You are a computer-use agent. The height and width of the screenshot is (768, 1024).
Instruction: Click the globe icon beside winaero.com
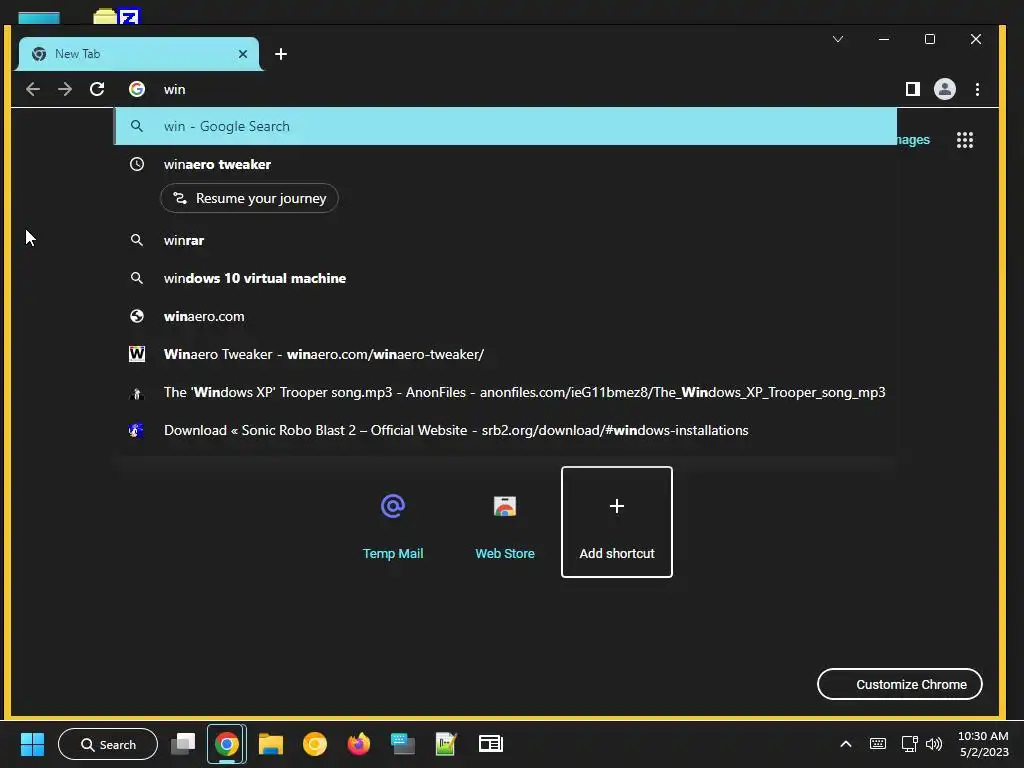point(136,316)
